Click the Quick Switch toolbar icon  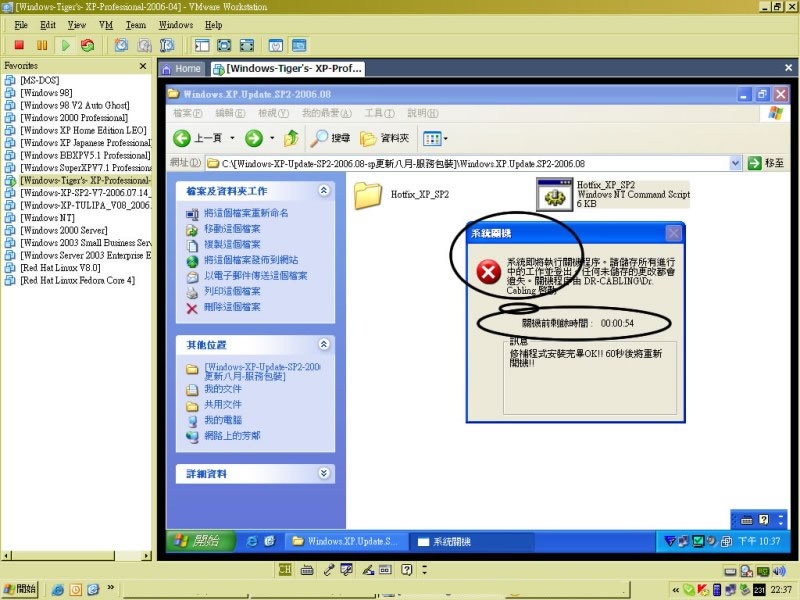(246, 45)
